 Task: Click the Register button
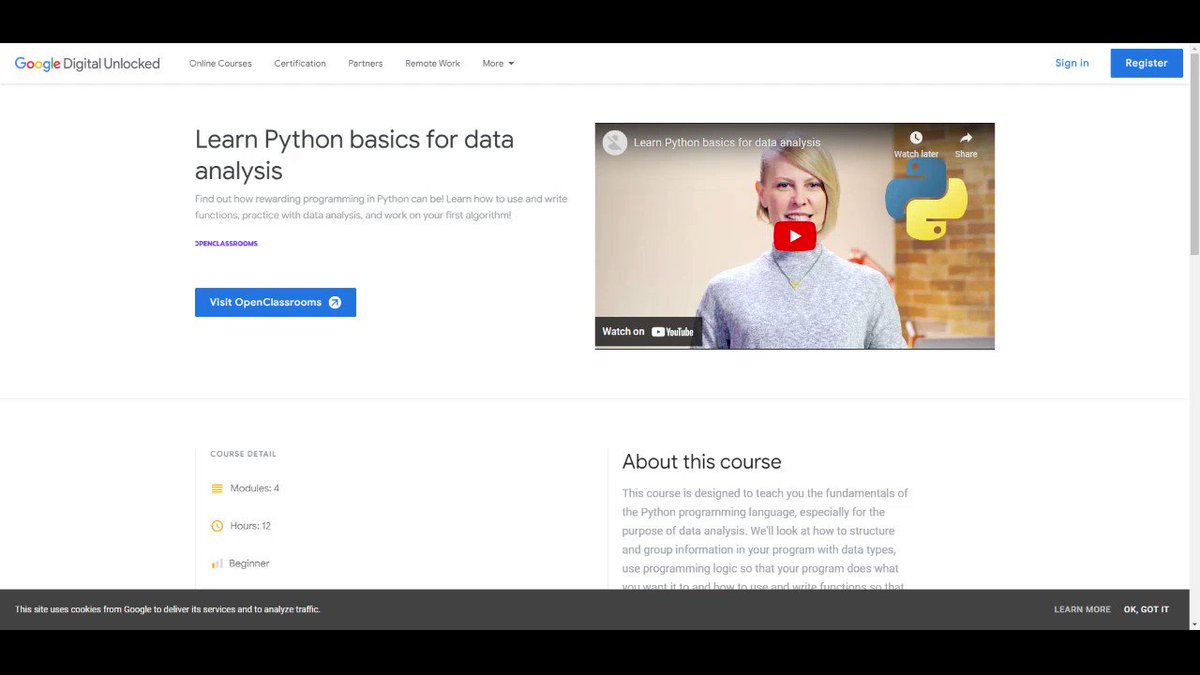(x=1146, y=63)
